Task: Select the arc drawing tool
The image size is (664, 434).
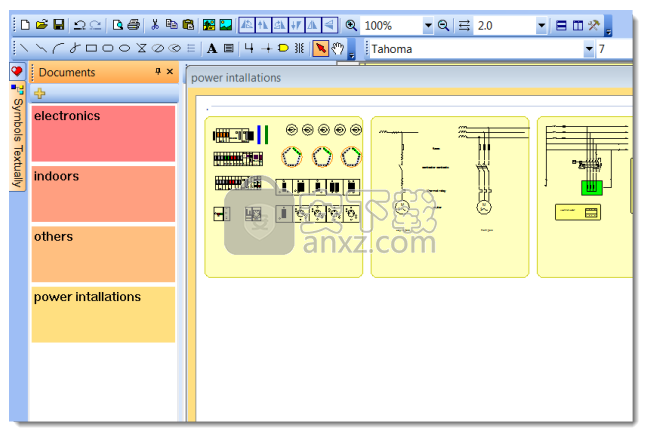Action: point(58,48)
